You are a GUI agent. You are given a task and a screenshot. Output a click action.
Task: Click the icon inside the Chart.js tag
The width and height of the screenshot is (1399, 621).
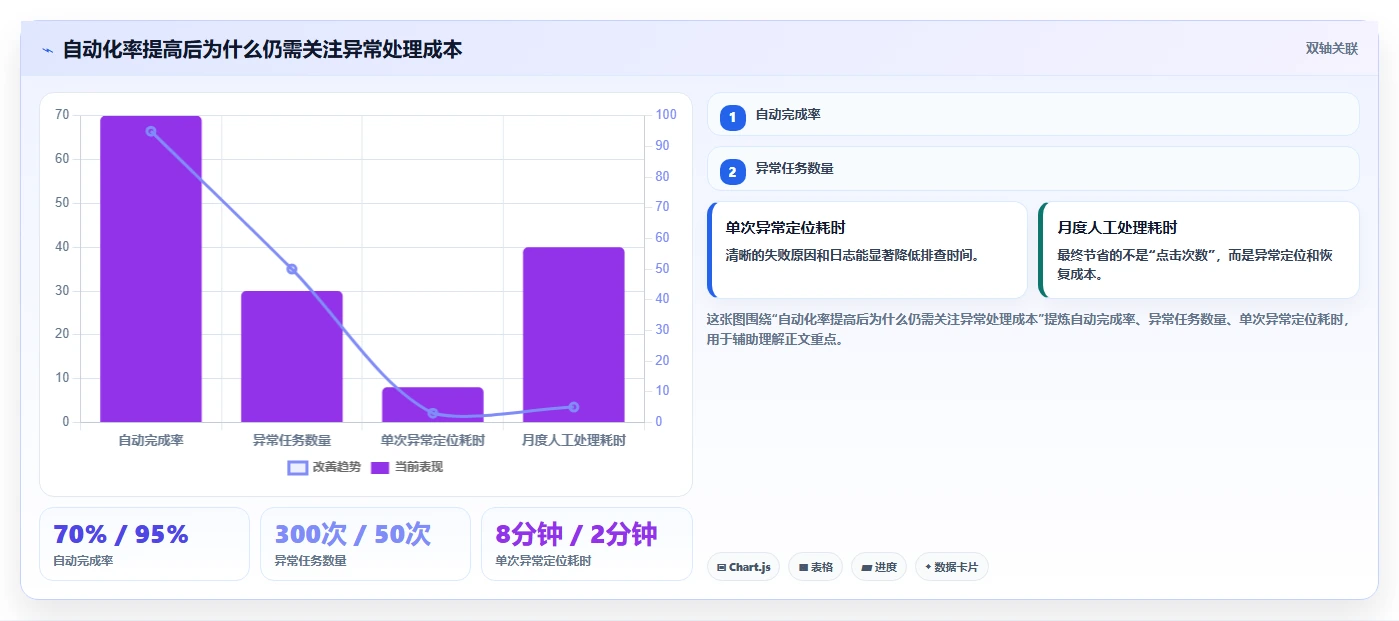pyautogui.click(x=721, y=567)
